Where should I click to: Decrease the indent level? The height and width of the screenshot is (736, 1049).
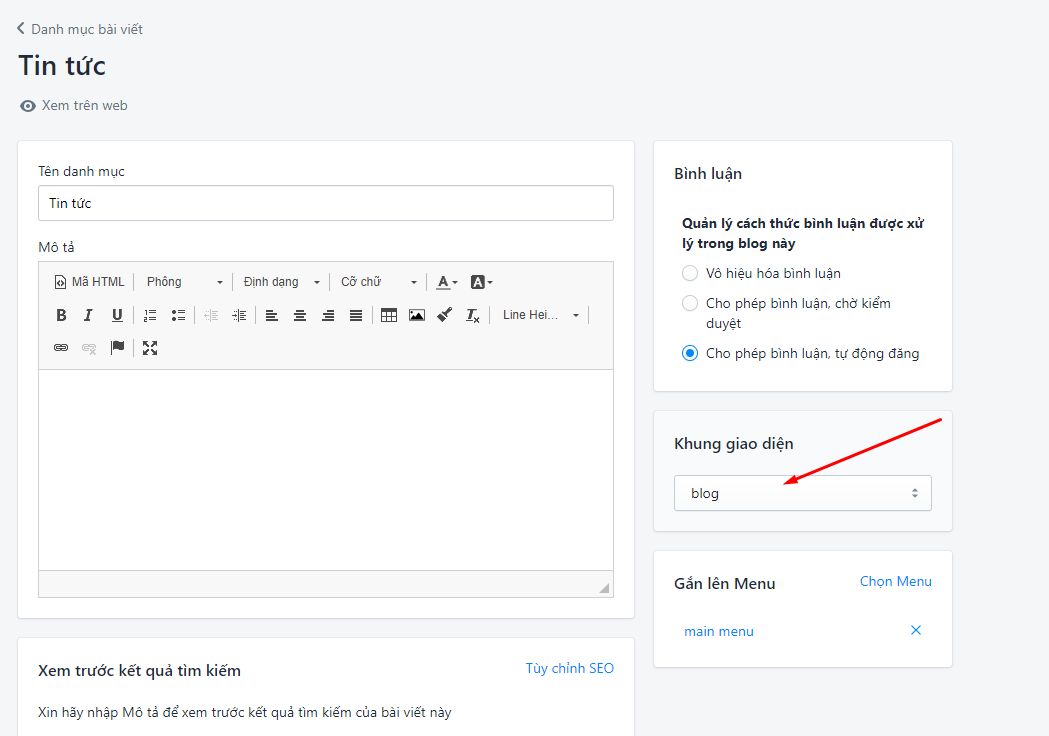[211, 315]
